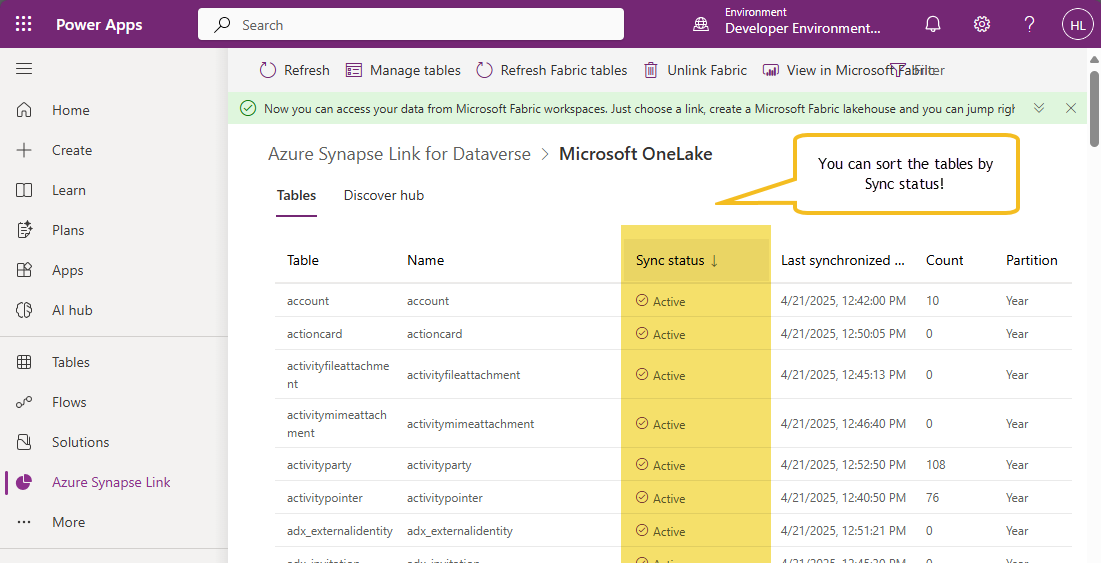Select the activityparty row
The height and width of the screenshot is (563, 1101).
click(x=673, y=465)
